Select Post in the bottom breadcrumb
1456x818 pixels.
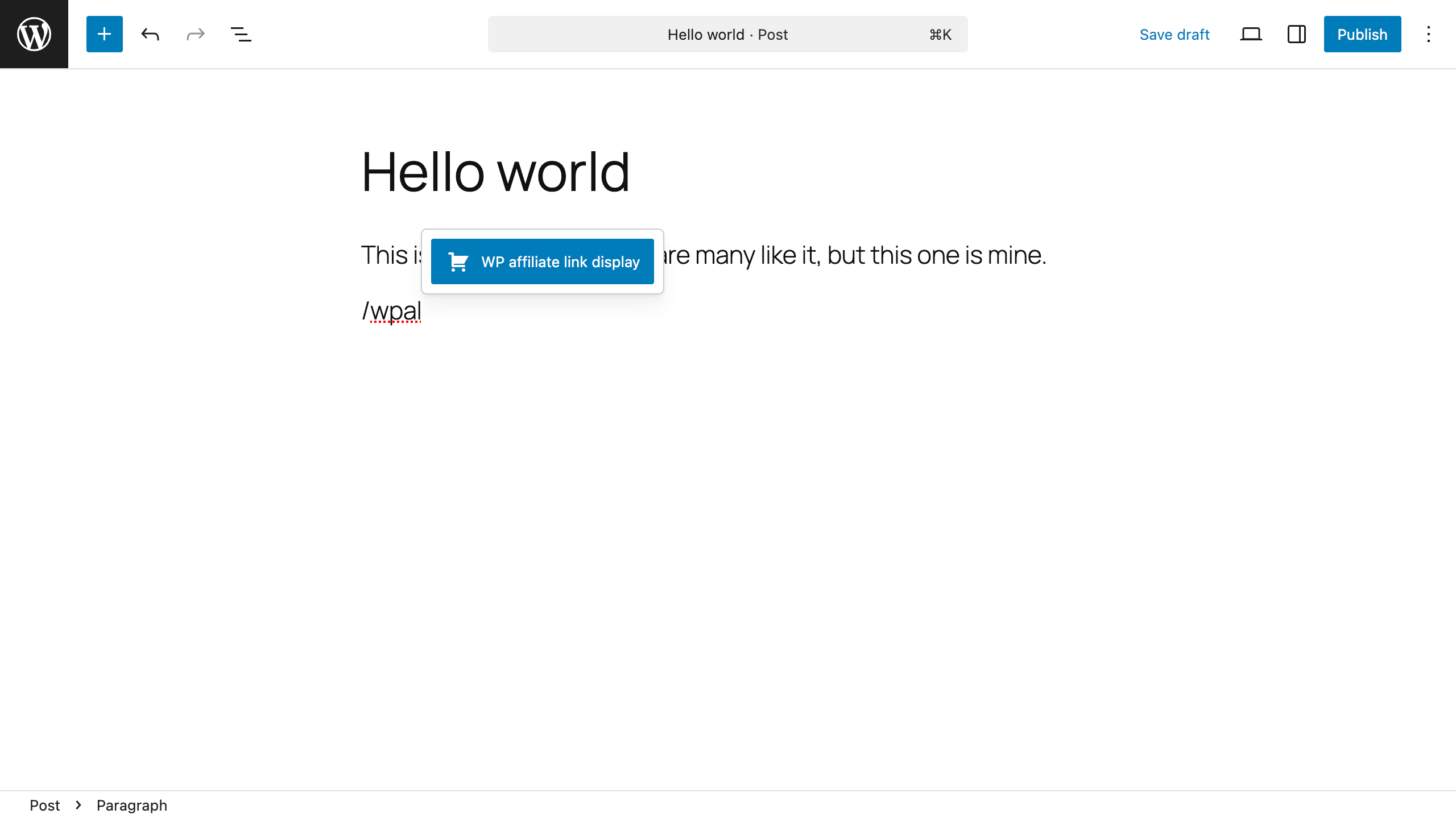[x=44, y=805]
